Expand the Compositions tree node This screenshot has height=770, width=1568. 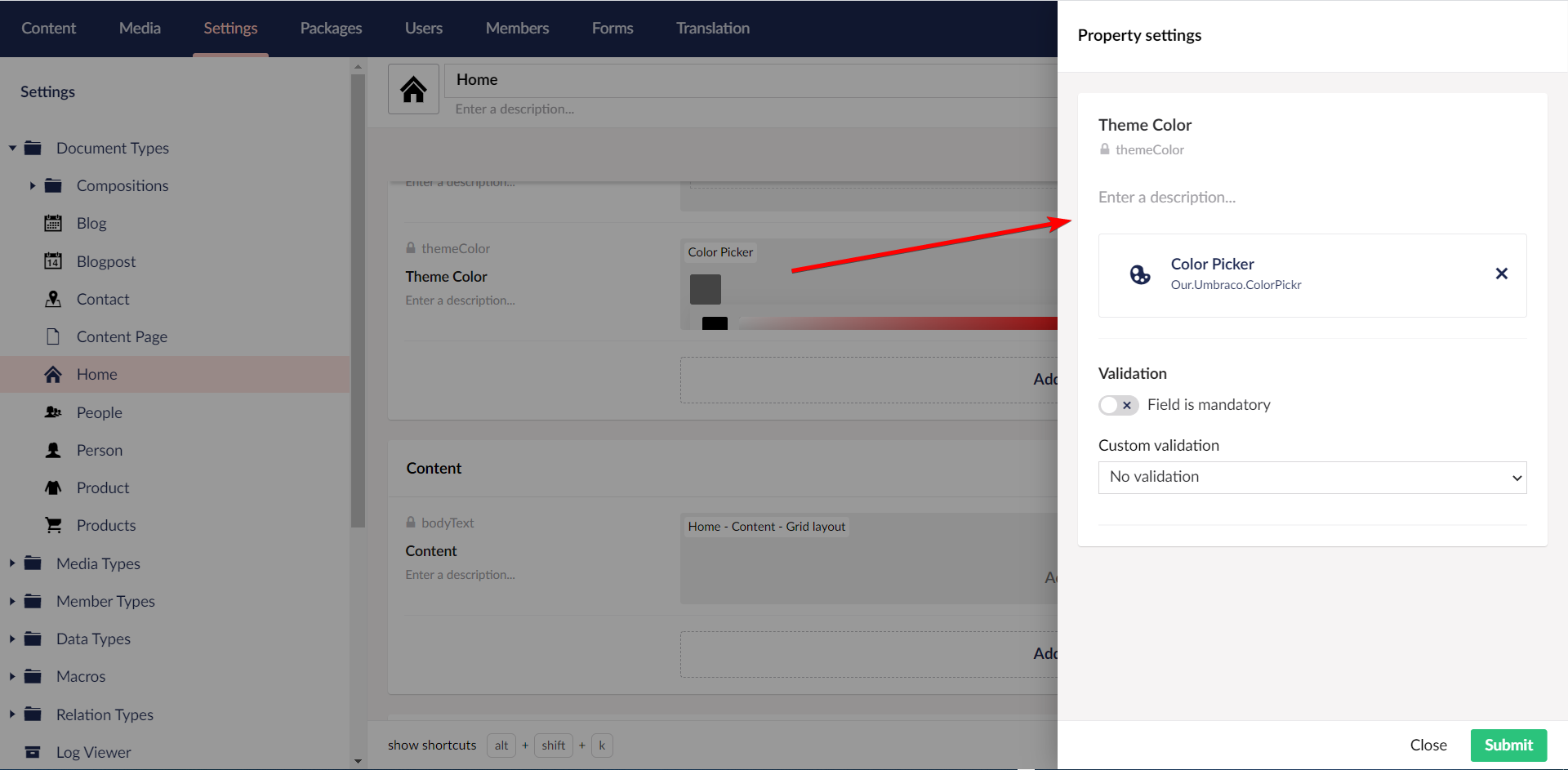click(x=33, y=185)
